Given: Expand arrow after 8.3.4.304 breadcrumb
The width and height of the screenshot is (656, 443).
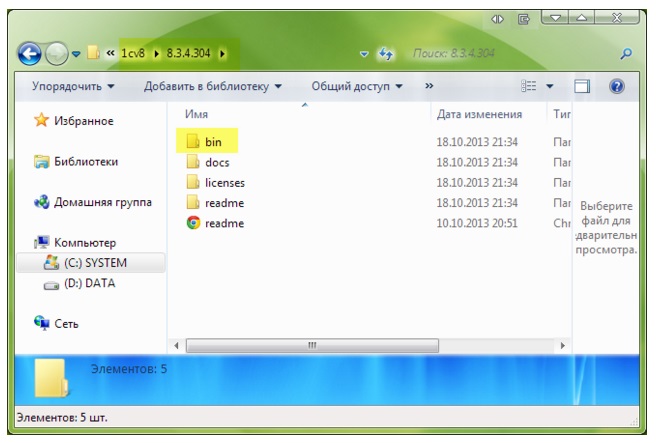Looking at the screenshot, I should [223, 54].
